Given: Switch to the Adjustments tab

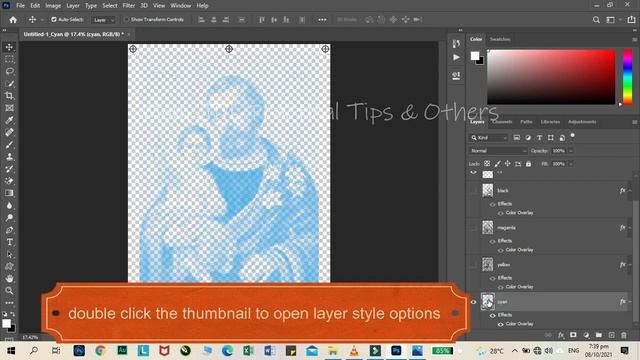Looking at the screenshot, I should pos(582,122).
